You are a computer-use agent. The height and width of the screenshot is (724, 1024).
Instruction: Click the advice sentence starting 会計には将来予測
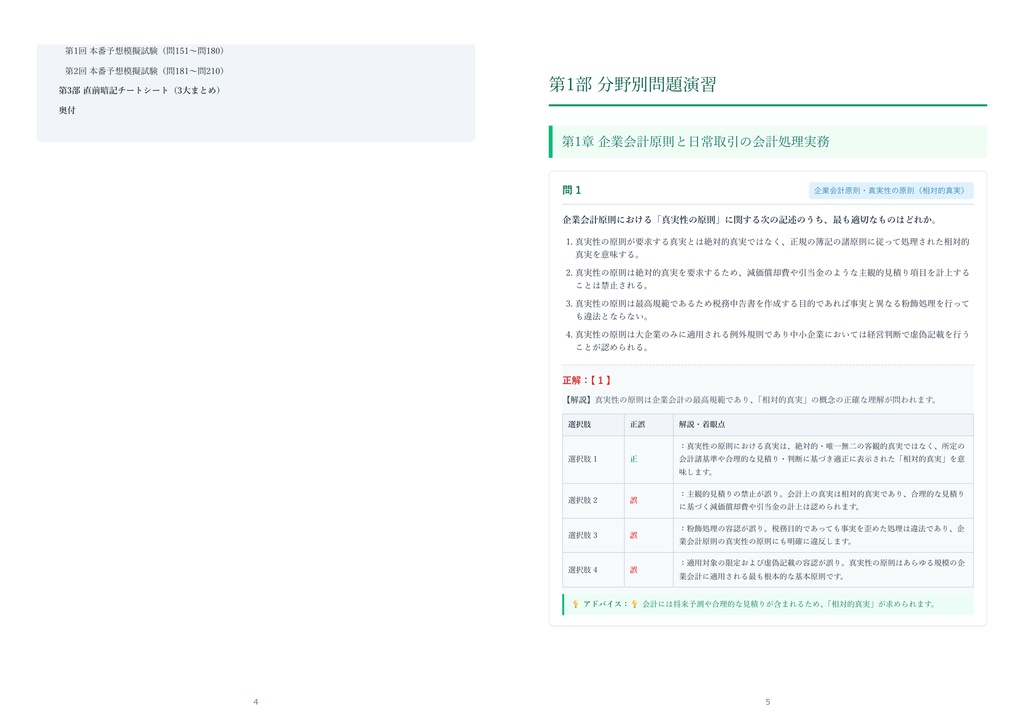(x=789, y=605)
